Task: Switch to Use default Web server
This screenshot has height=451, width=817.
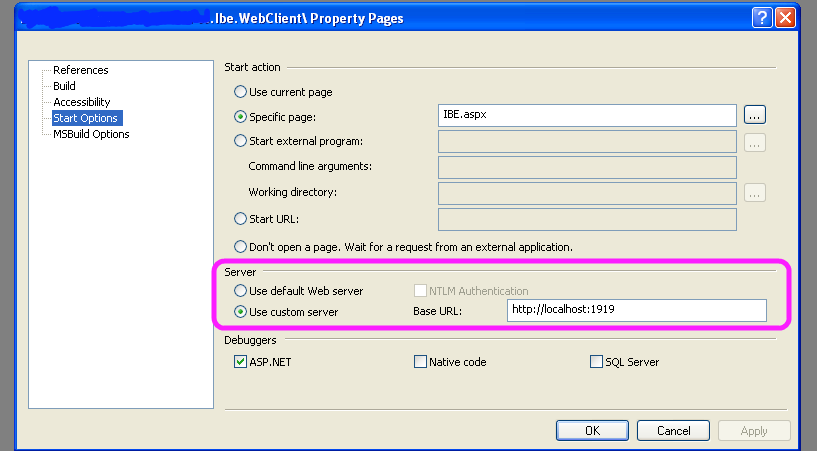Action: tap(240, 291)
